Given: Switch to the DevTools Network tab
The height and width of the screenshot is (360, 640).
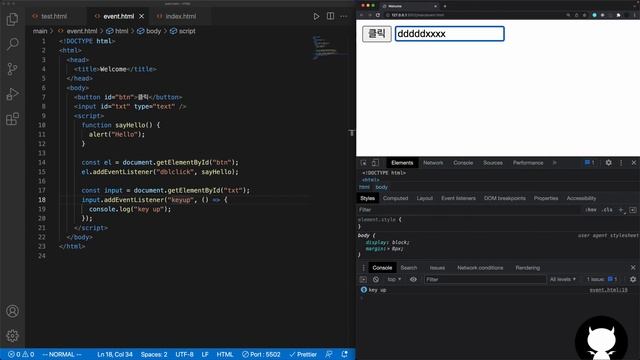Looking at the screenshot, I should 433,163.
